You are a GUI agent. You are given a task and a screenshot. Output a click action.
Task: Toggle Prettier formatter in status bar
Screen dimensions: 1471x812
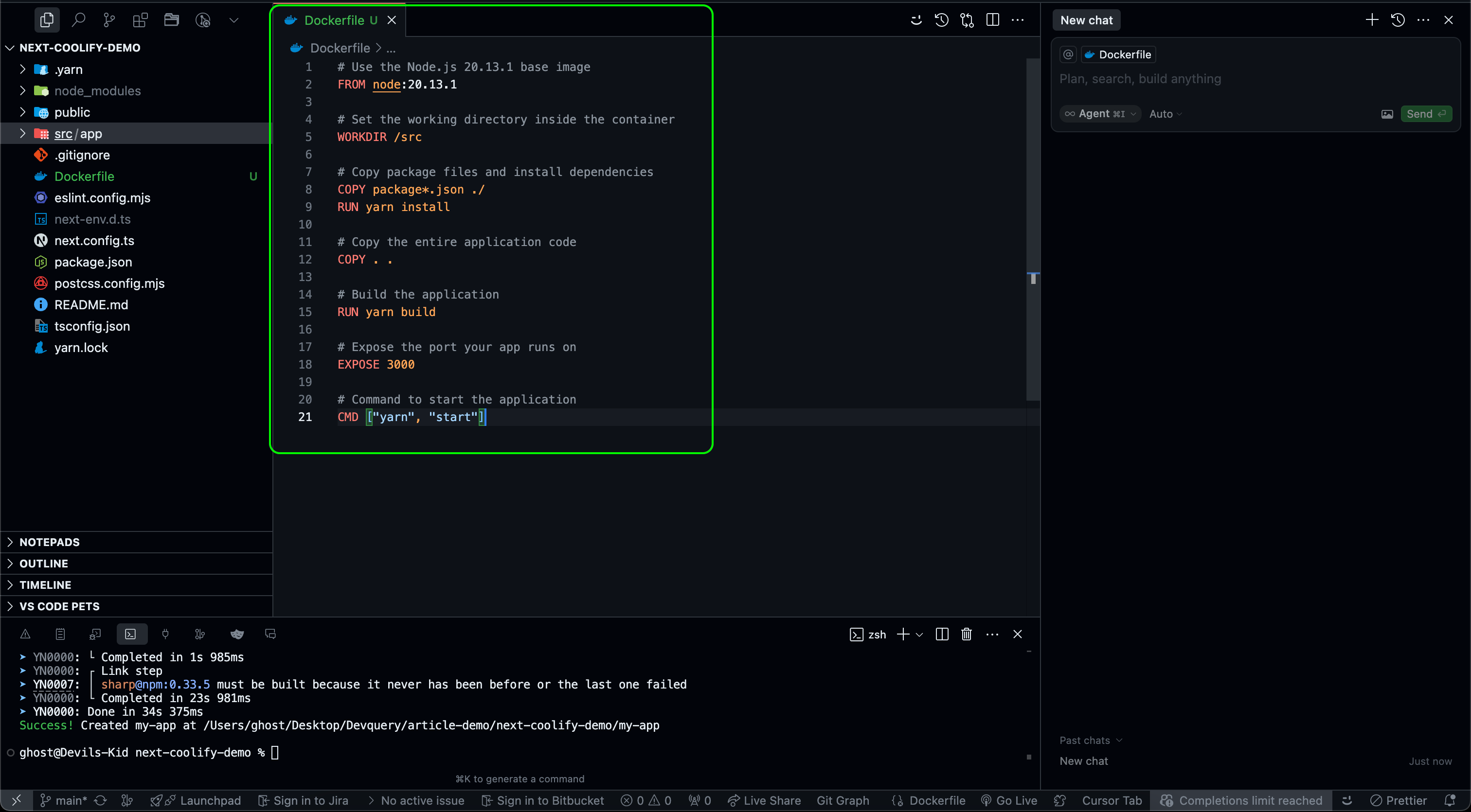[x=1399, y=801]
